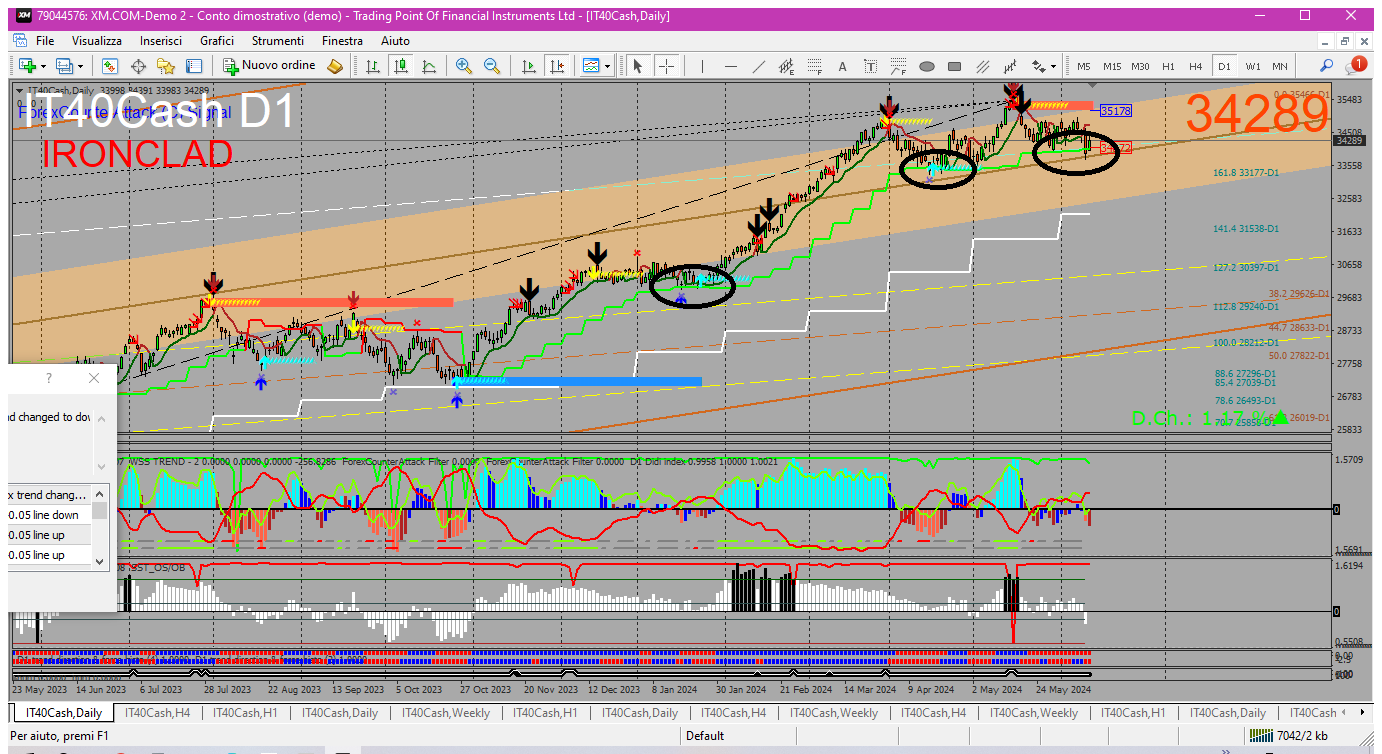The height and width of the screenshot is (754, 1382).
Task: Zoom out of the chart
Action: click(x=491, y=66)
